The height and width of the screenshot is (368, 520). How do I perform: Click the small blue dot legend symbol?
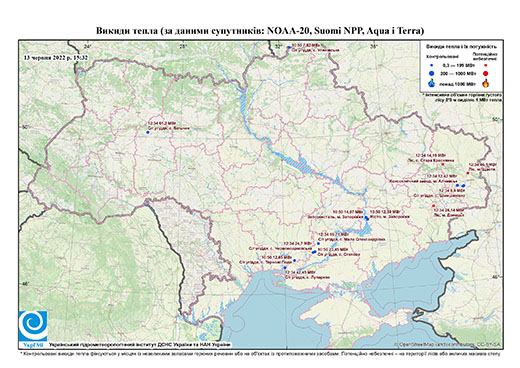pyautogui.click(x=431, y=66)
